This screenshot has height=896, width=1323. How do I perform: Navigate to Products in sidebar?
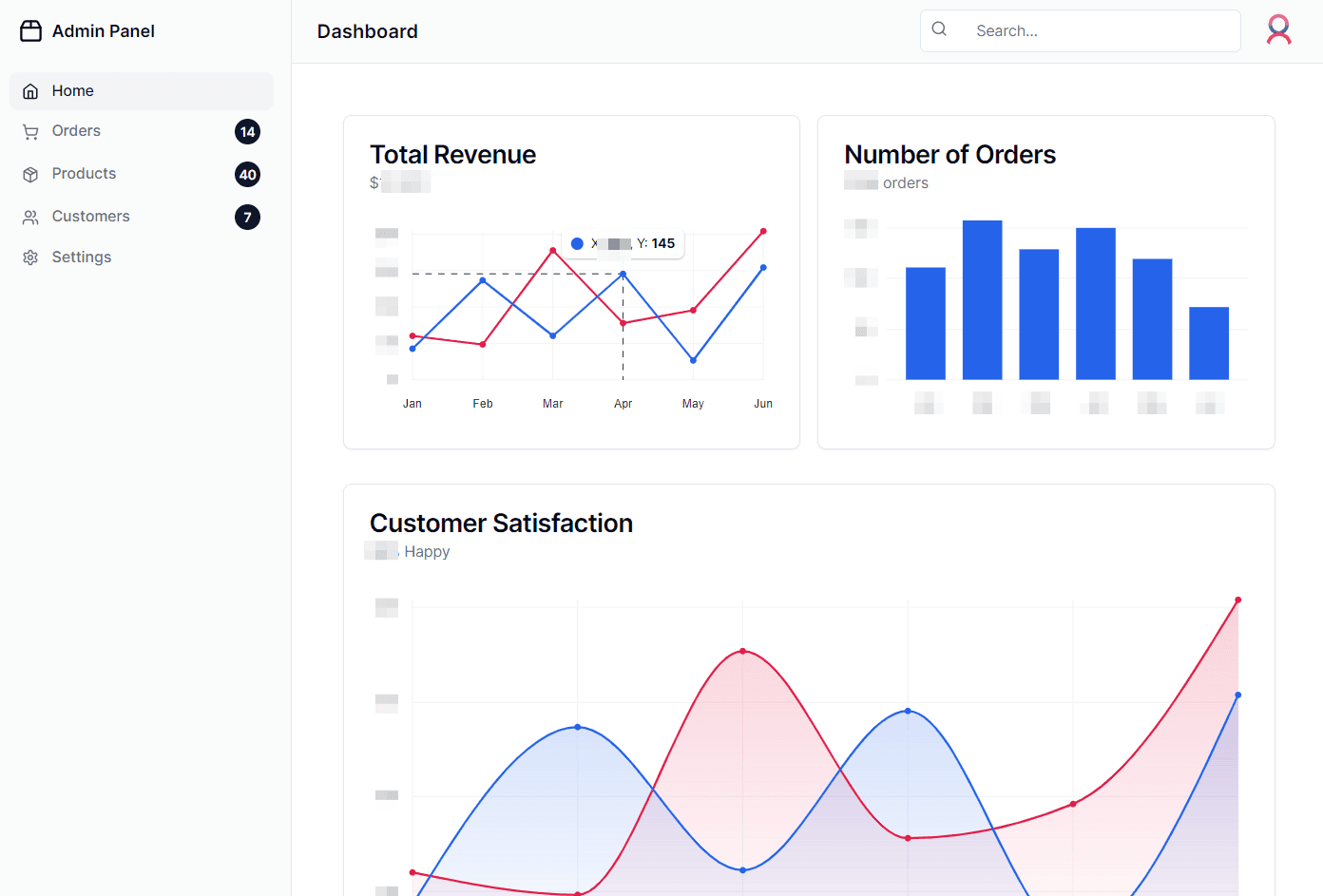coord(142,175)
